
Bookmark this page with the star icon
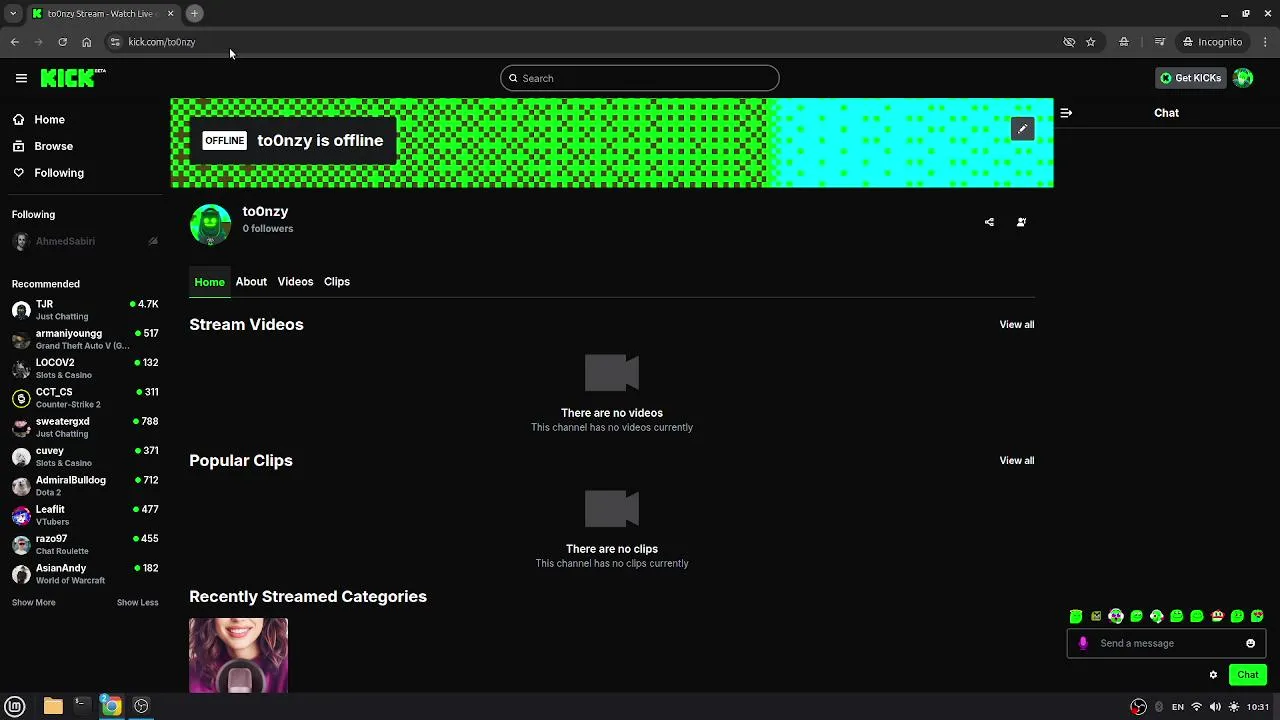click(1091, 42)
